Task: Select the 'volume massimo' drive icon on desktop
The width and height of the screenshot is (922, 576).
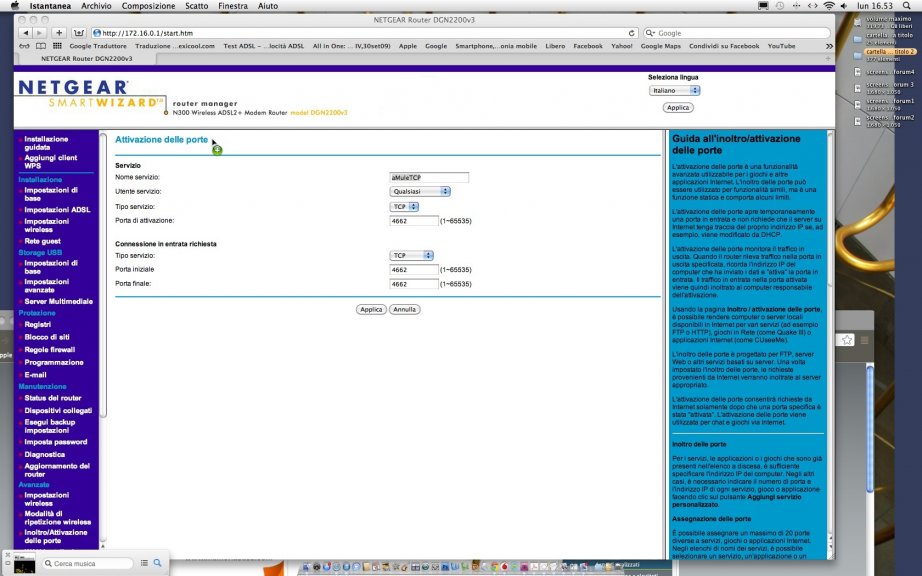Action: [x=858, y=22]
